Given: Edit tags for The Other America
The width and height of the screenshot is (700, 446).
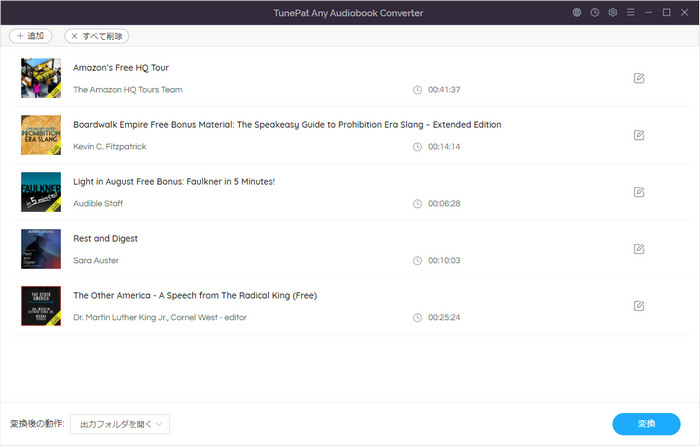Looking at the screenshot, I should tap(639, 306).
